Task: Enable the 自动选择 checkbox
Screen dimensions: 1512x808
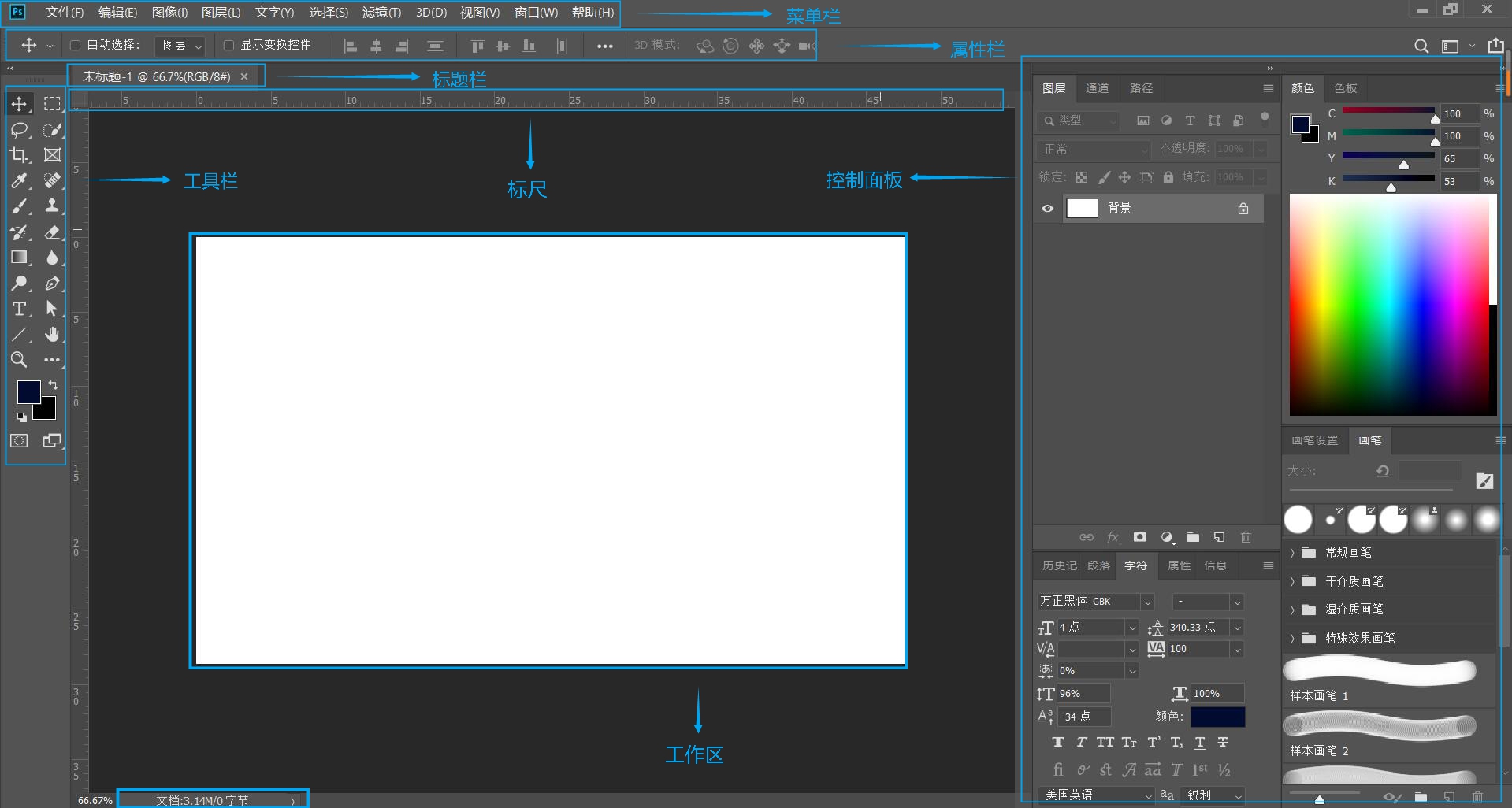Action: (x=76, y=46)
